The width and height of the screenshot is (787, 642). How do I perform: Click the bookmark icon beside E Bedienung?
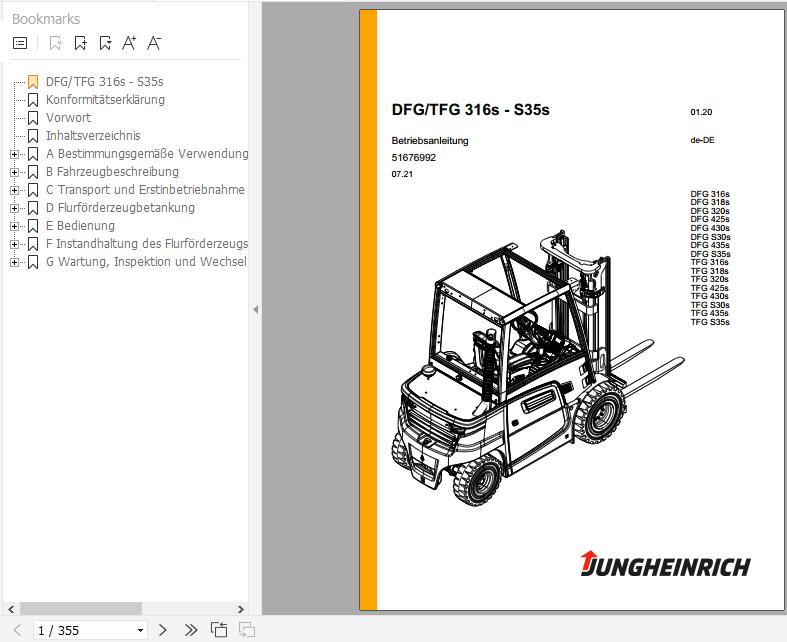point(33,227)
